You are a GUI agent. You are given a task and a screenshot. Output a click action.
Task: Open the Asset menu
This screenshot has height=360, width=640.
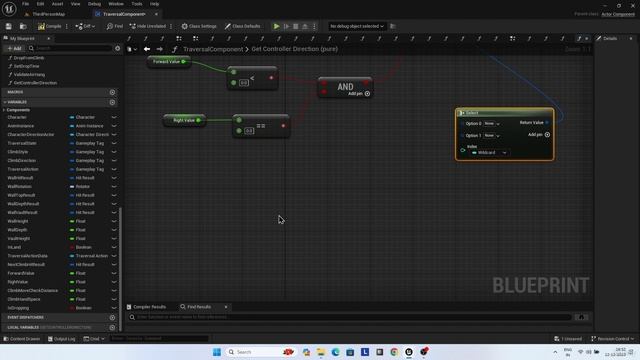coord(58,4)
